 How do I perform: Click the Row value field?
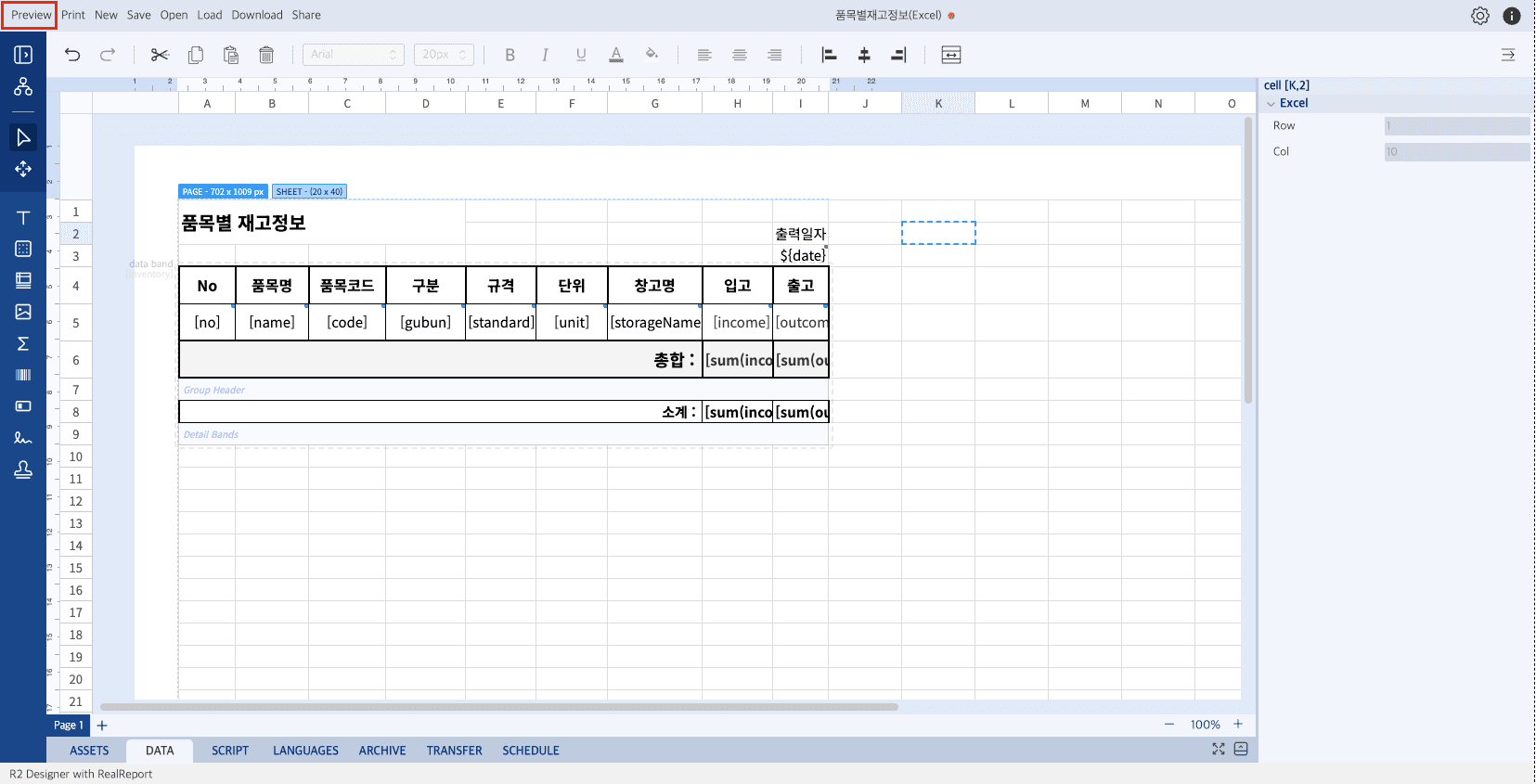click(x=1457, y=126)
